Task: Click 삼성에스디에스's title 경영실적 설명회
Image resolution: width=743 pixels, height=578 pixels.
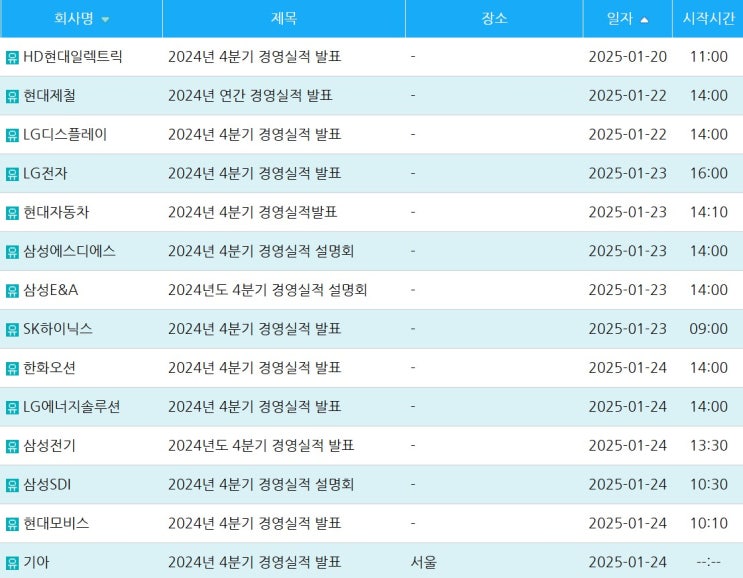Action: click(x=306, y=251)
